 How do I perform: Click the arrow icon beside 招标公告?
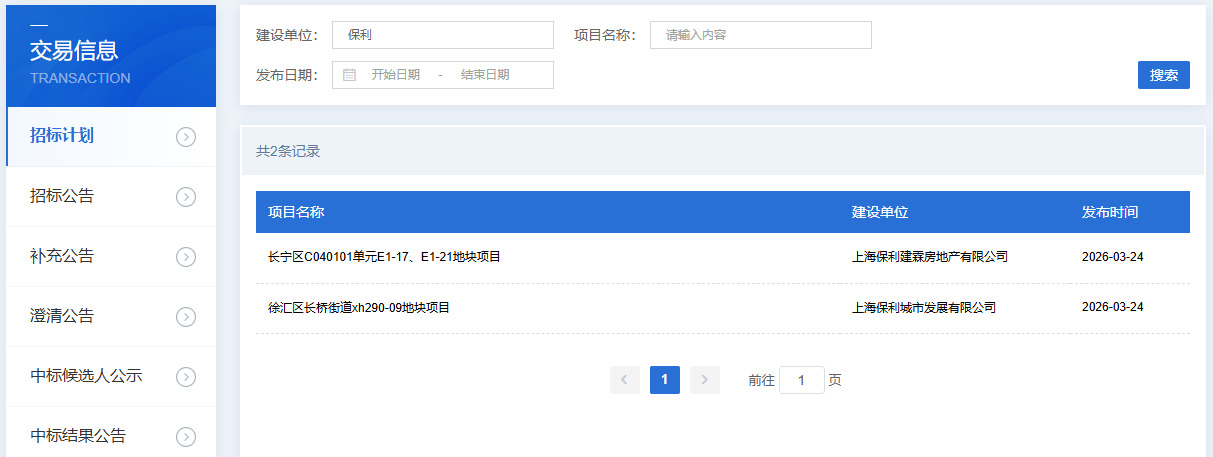tap(185, 197)
